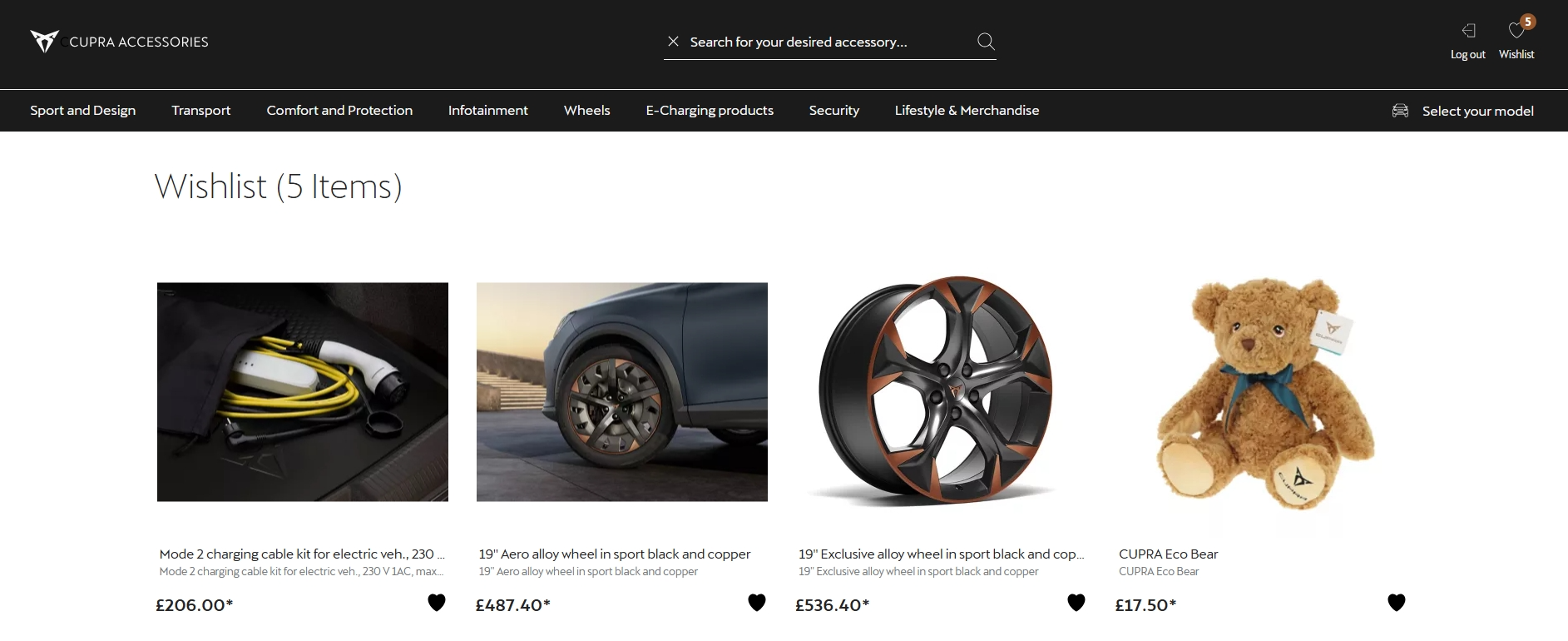Open the CUPRA Eco Bear product link
Image resolution: width=1568 pixels, height=641 pixels.
(1168, 554)
